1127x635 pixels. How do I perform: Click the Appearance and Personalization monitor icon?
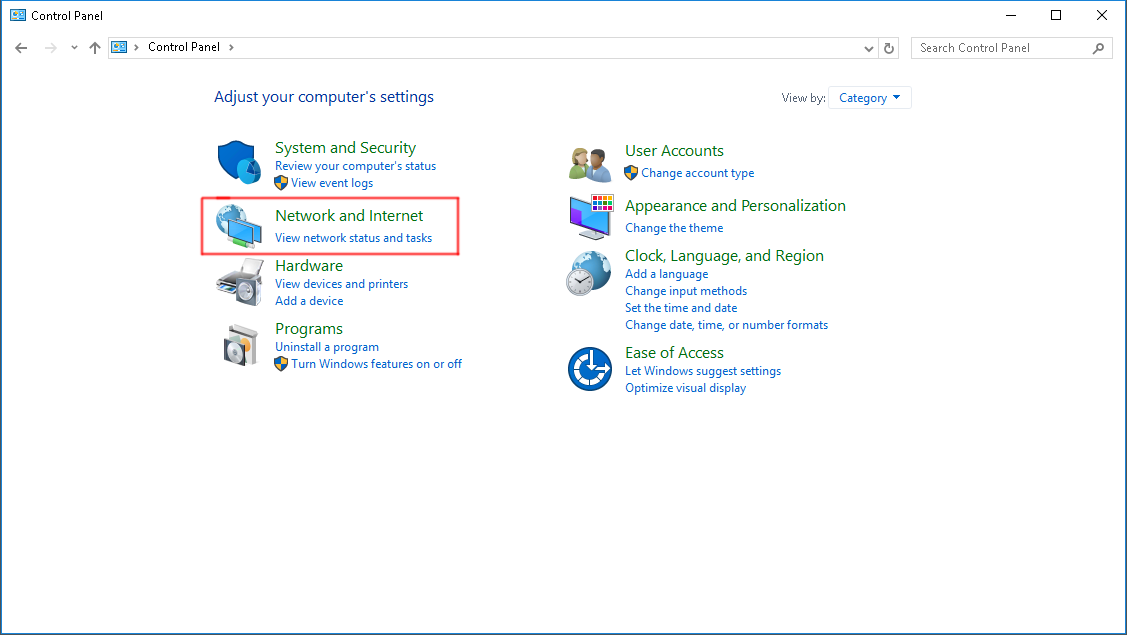[589, 217]
